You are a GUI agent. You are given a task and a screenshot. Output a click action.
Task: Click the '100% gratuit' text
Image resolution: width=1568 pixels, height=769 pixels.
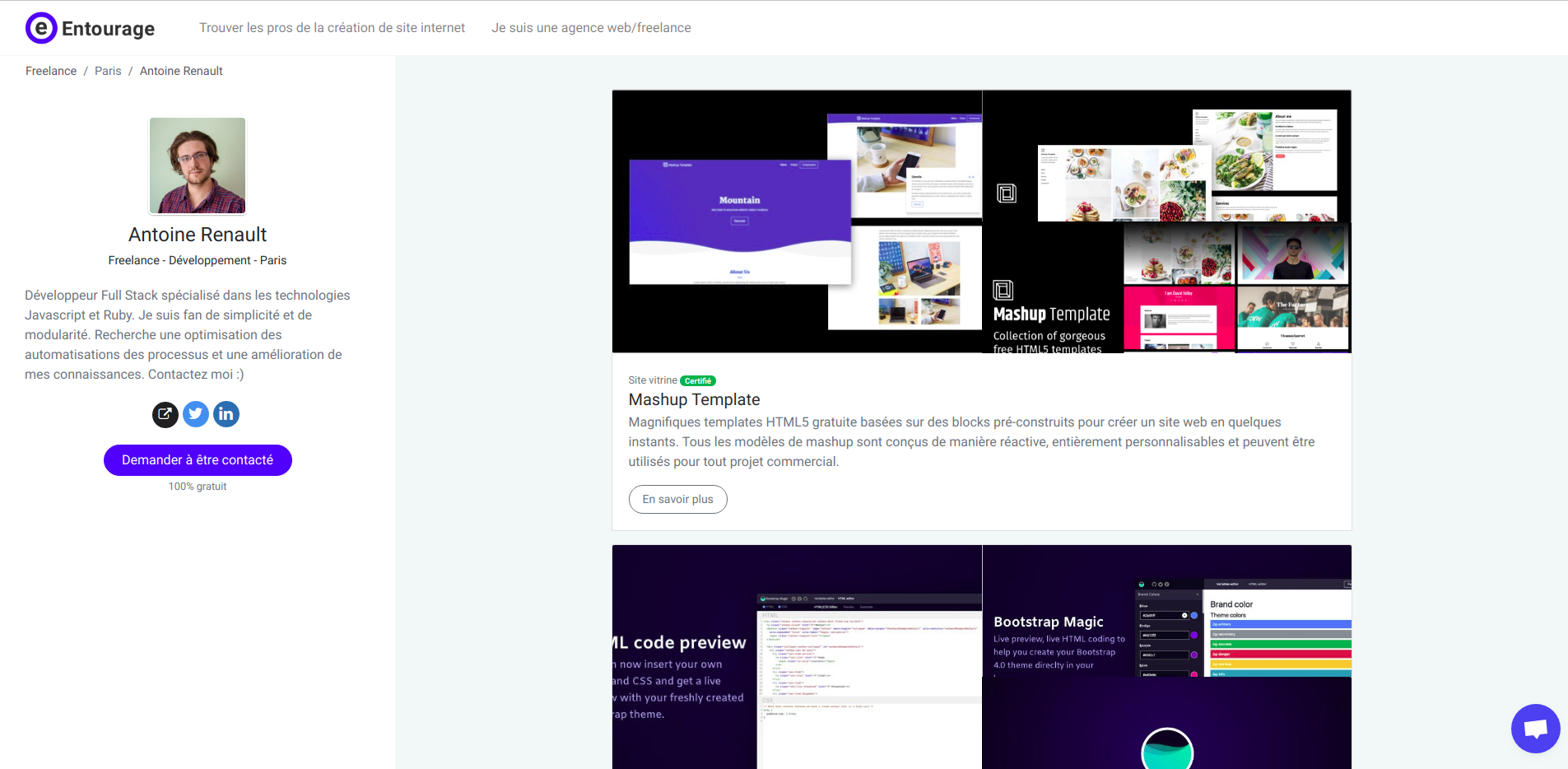198,487
